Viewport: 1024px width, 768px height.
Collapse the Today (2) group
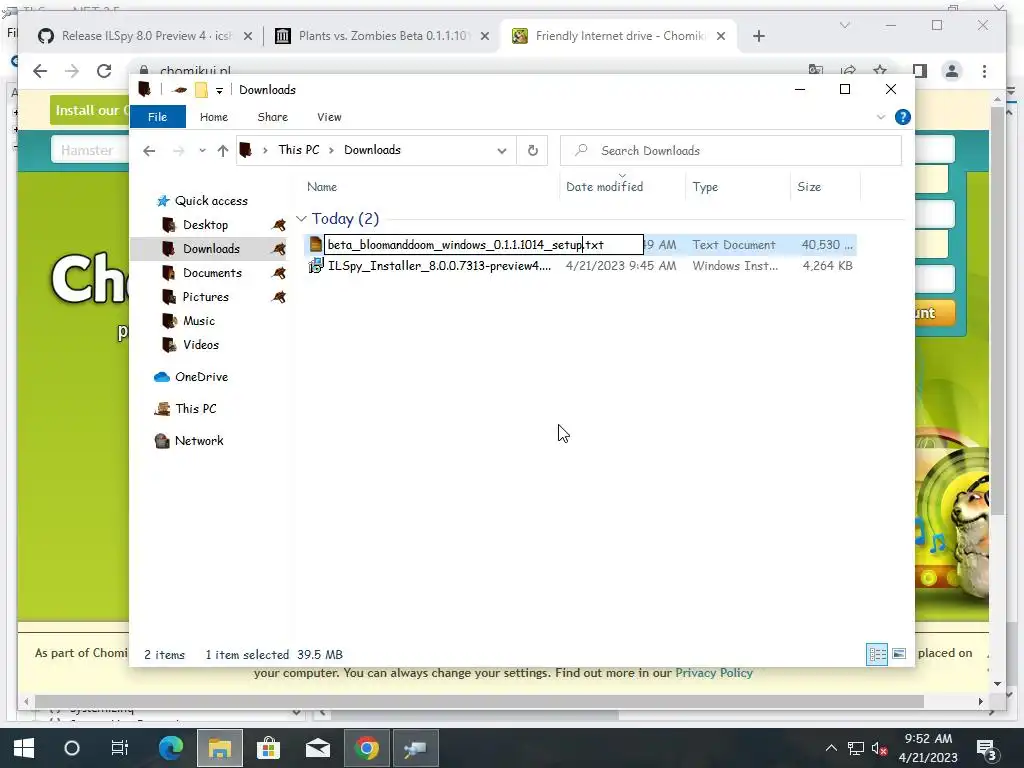pyautogui.click(x=300, y=219)
